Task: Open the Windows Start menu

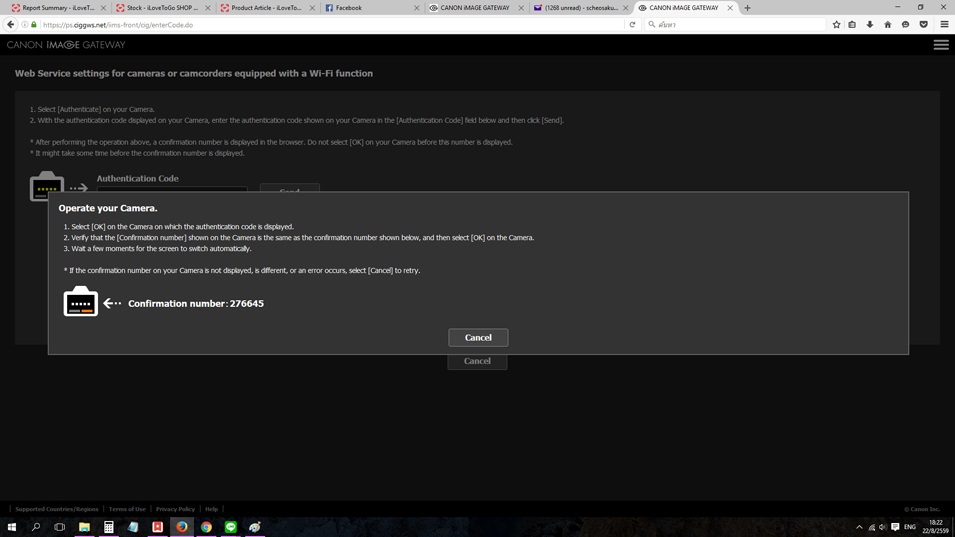Action: pyautogui.click(x=12, y=527)
